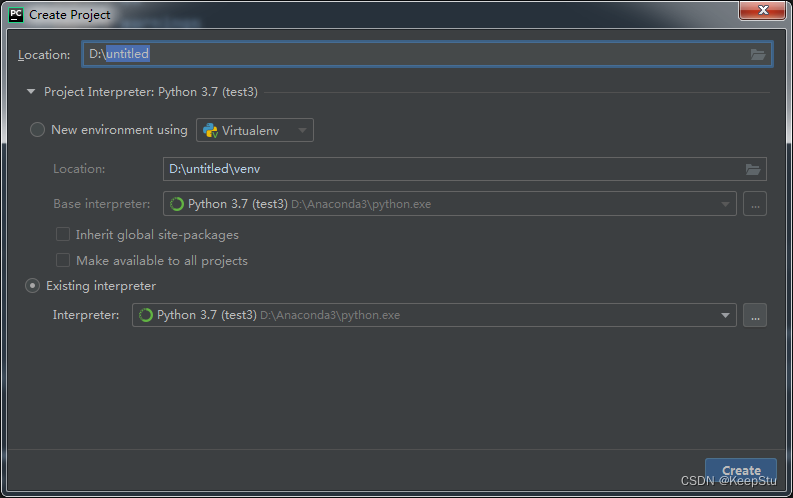Click the Base interpreter label
The image size is (793, 498).
(102, 204)
